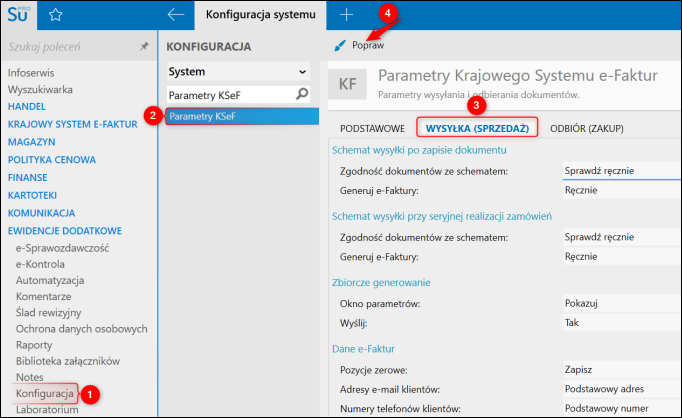The image size is (682, 418).
Task: Open Konfiguracja in the left menu
Action: [44, 394]
